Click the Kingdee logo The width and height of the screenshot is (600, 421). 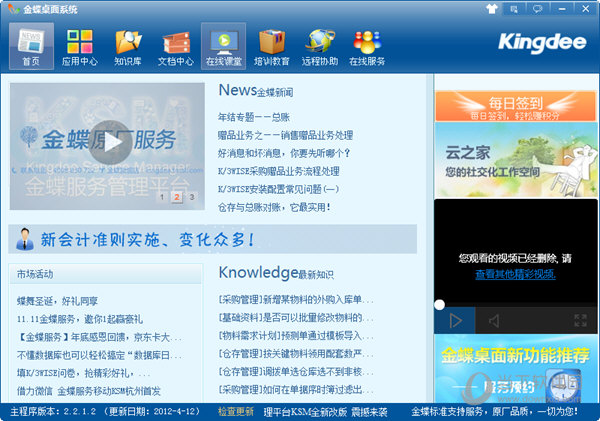[x=542, y=42]
